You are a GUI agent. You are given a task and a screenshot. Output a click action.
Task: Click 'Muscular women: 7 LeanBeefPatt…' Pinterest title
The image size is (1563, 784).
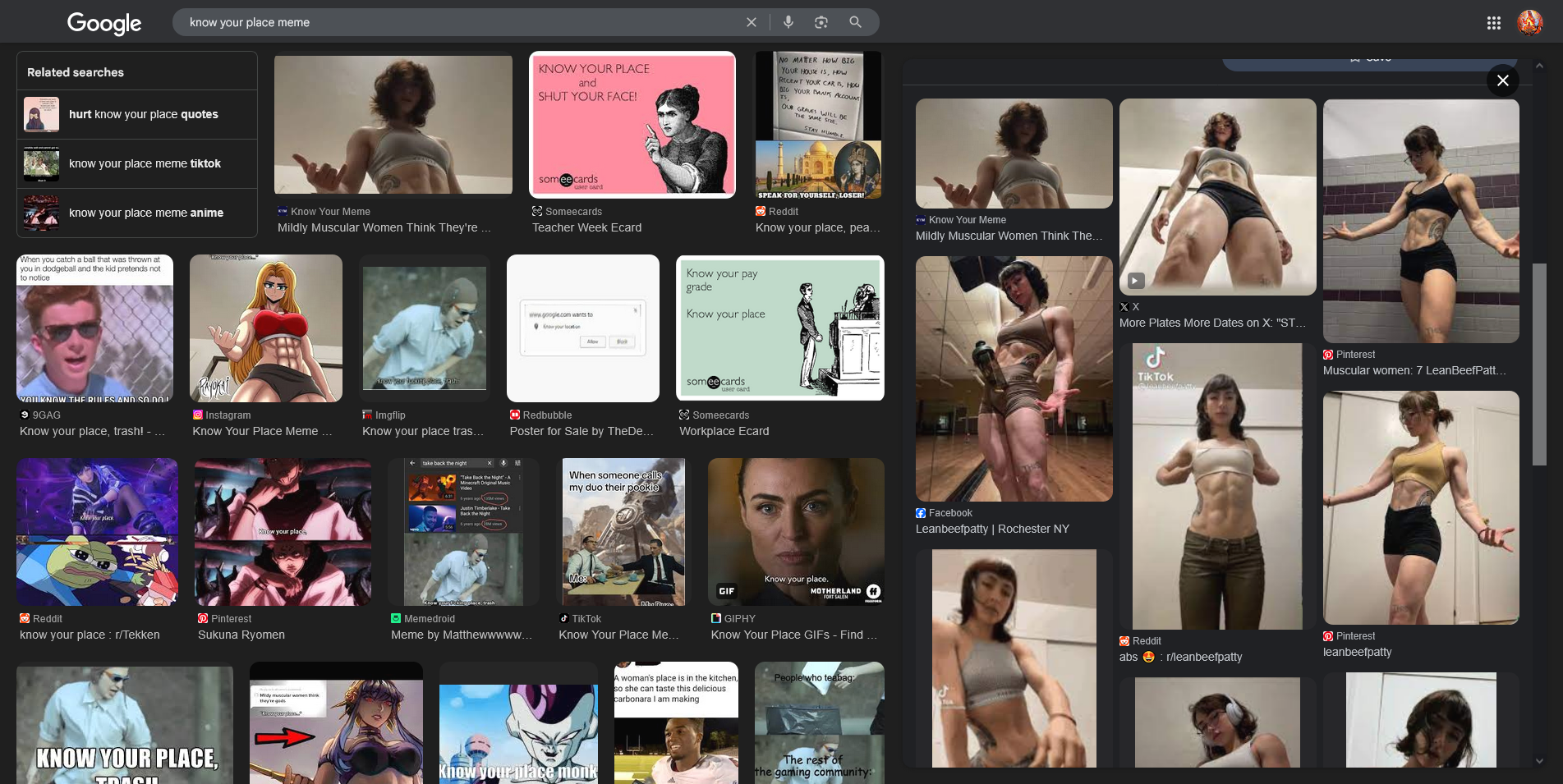click(1414, 370)
